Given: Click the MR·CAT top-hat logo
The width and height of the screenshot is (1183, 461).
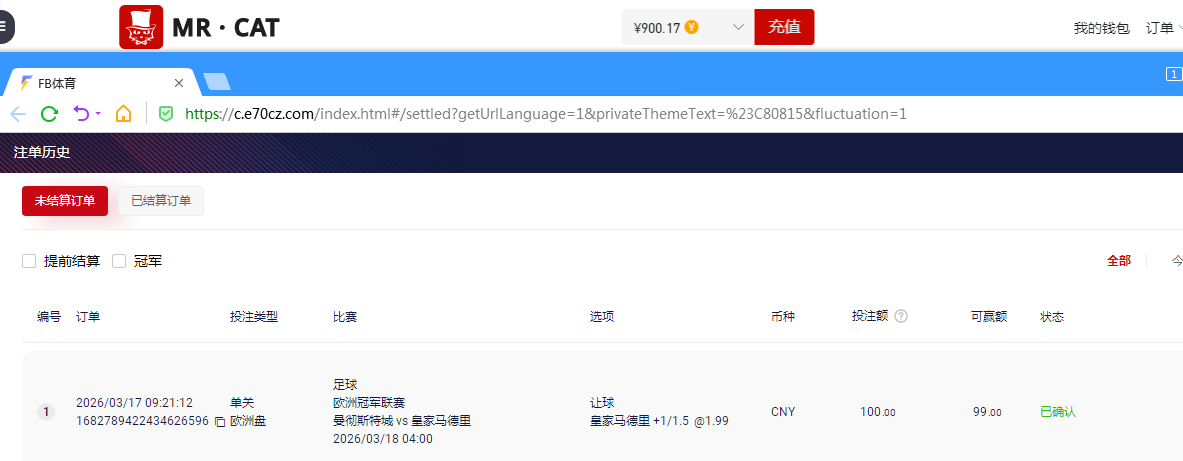Looking at the screenshot, I should (x=141, y=27).
